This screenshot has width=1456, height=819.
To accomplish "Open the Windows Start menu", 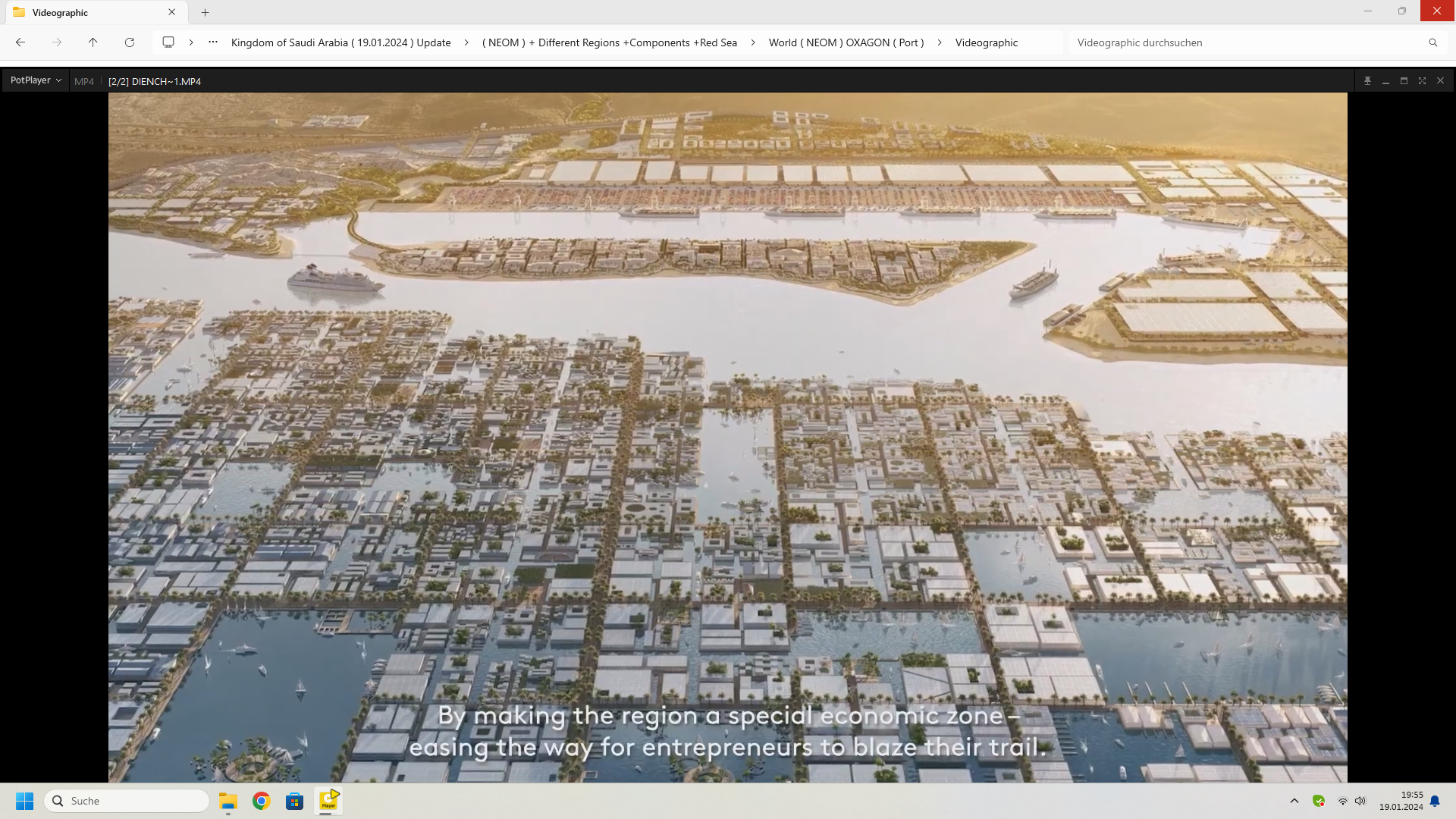I will (x=25, y=801).
